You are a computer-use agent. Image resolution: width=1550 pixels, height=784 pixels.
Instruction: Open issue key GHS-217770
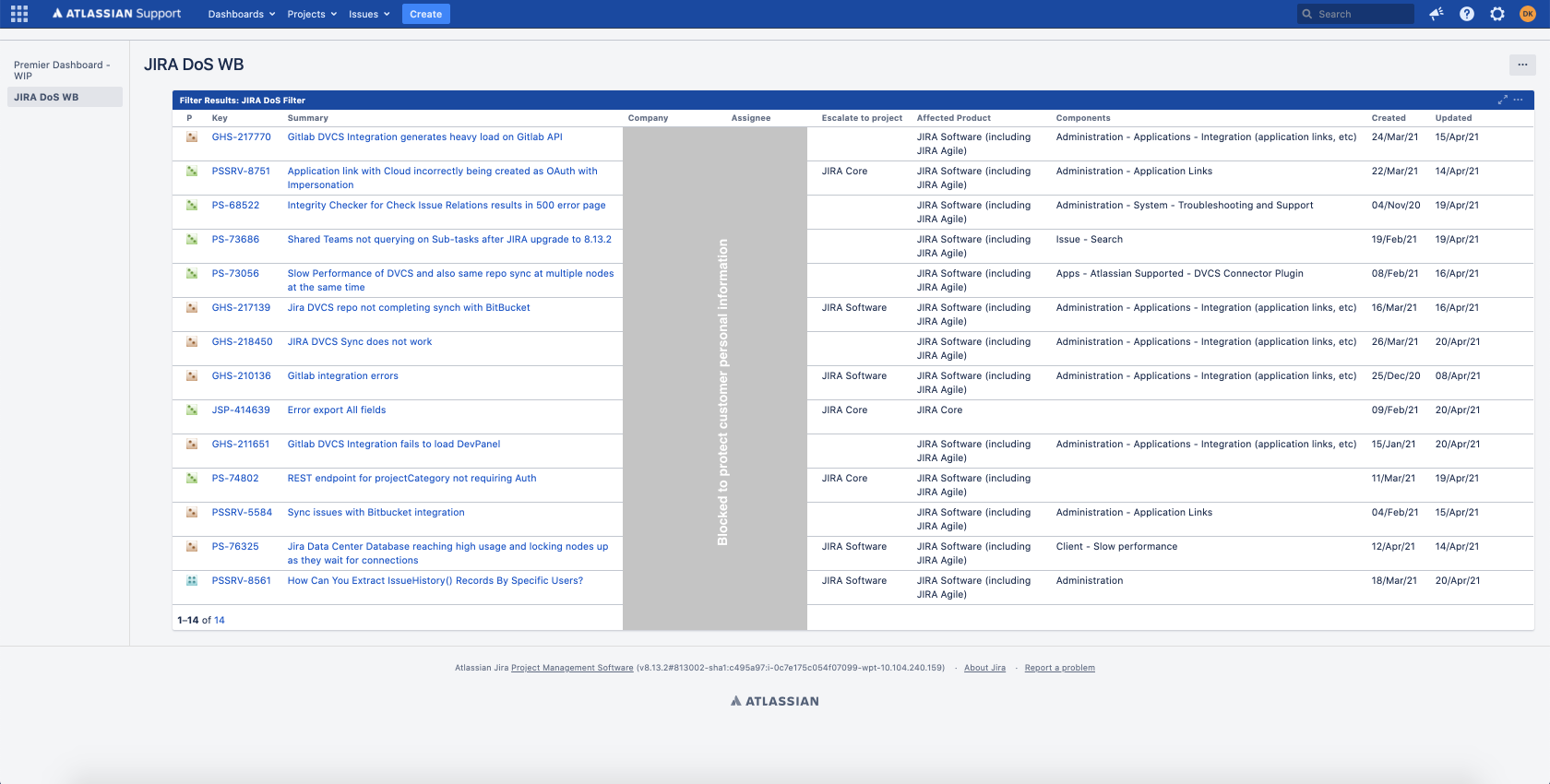pos(242,137)
